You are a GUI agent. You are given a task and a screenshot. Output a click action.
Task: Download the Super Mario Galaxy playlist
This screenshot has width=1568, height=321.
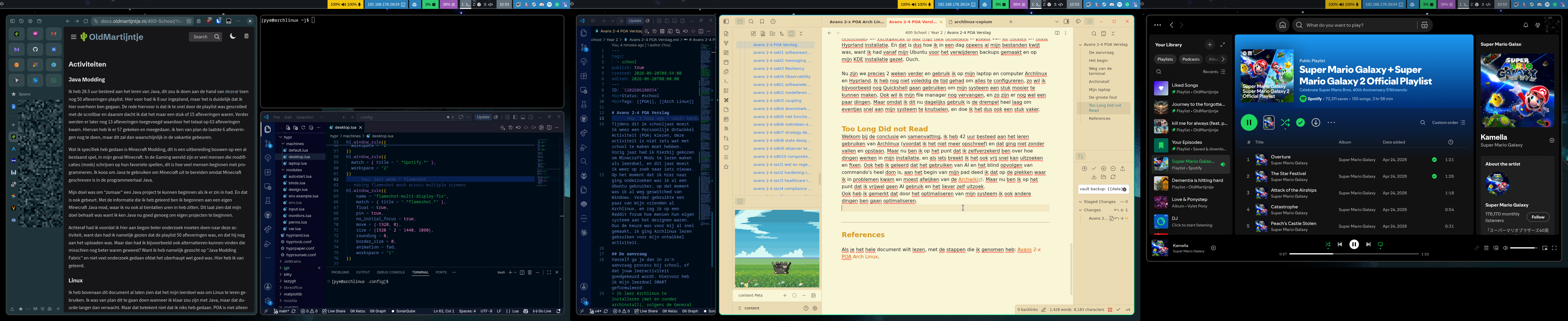pos(1315,122)
